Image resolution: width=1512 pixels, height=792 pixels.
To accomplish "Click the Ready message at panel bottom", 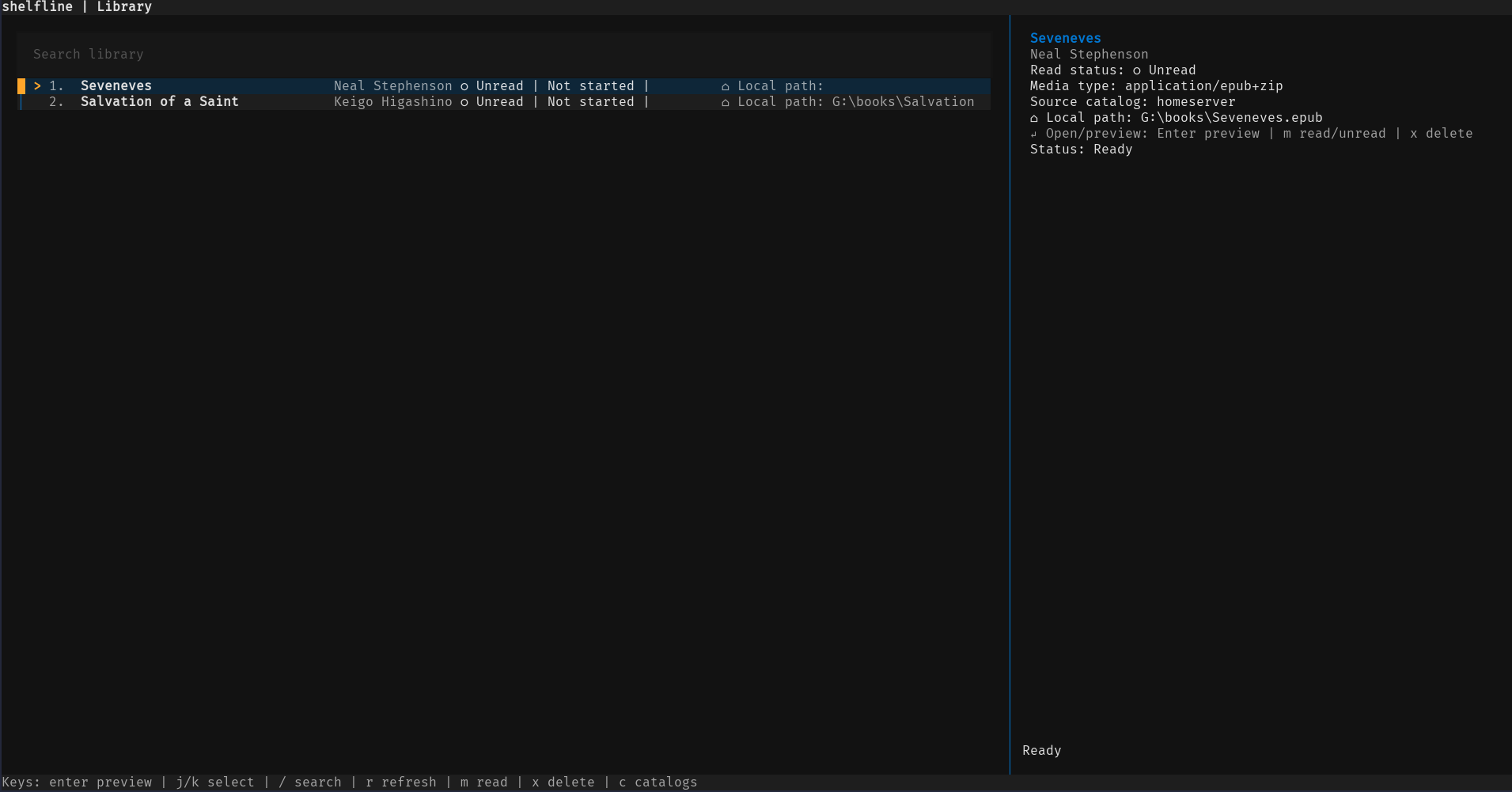I will click(x=1042, y=750).
